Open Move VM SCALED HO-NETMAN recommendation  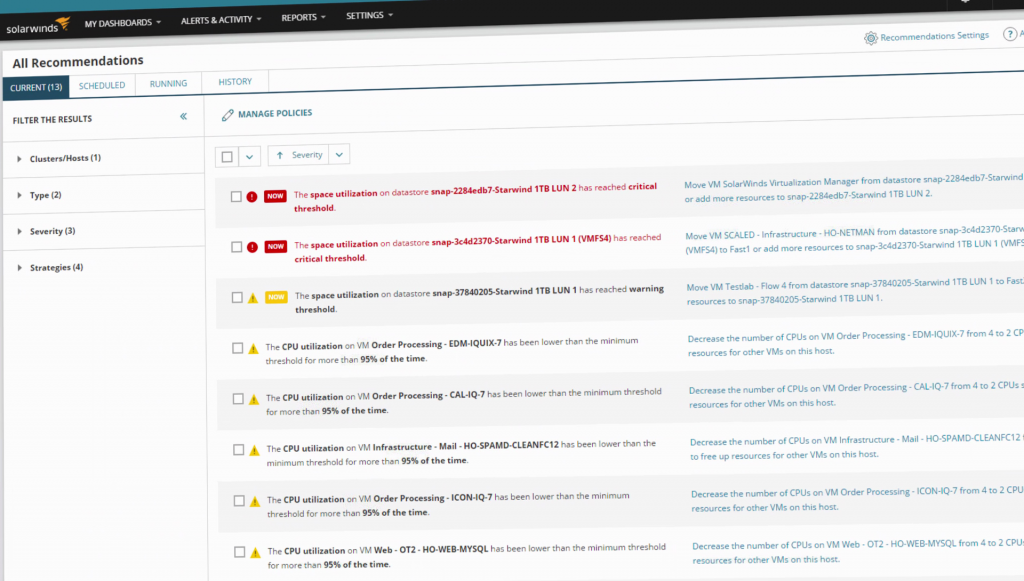coord(854,239)
